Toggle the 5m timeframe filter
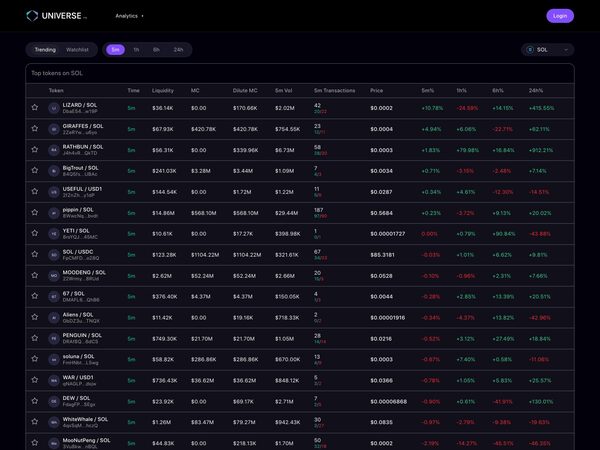This screenshot has width=600, height=450. click(115, 50)
